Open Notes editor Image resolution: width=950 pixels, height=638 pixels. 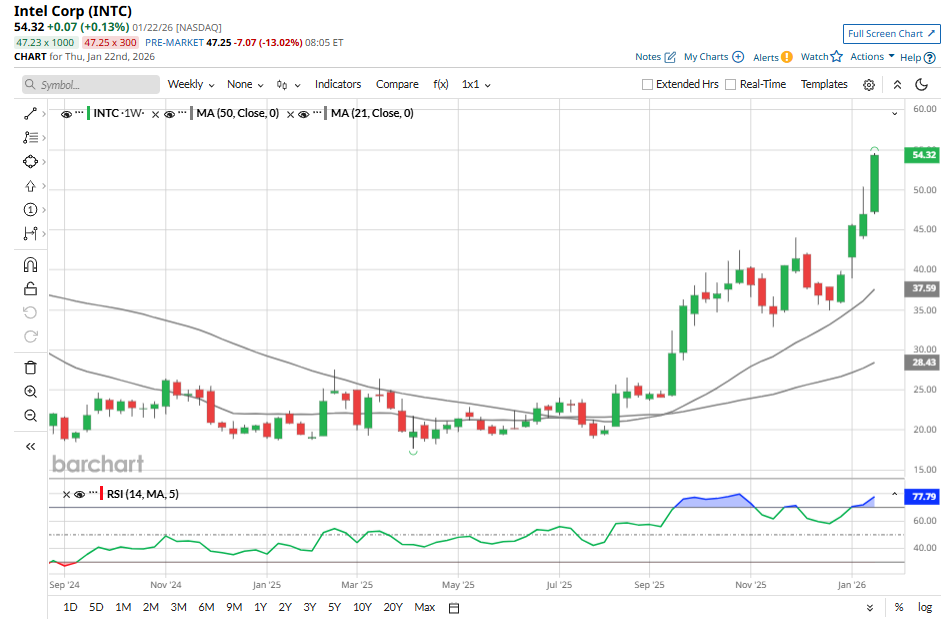[655, 57]
